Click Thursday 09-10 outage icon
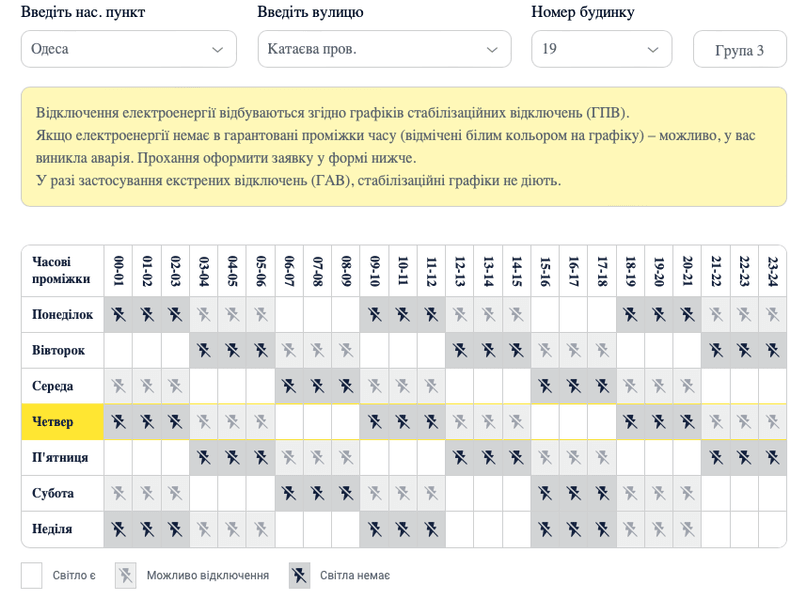The width and height of the screenshot is (807, 600). click(x=375, y=422)
